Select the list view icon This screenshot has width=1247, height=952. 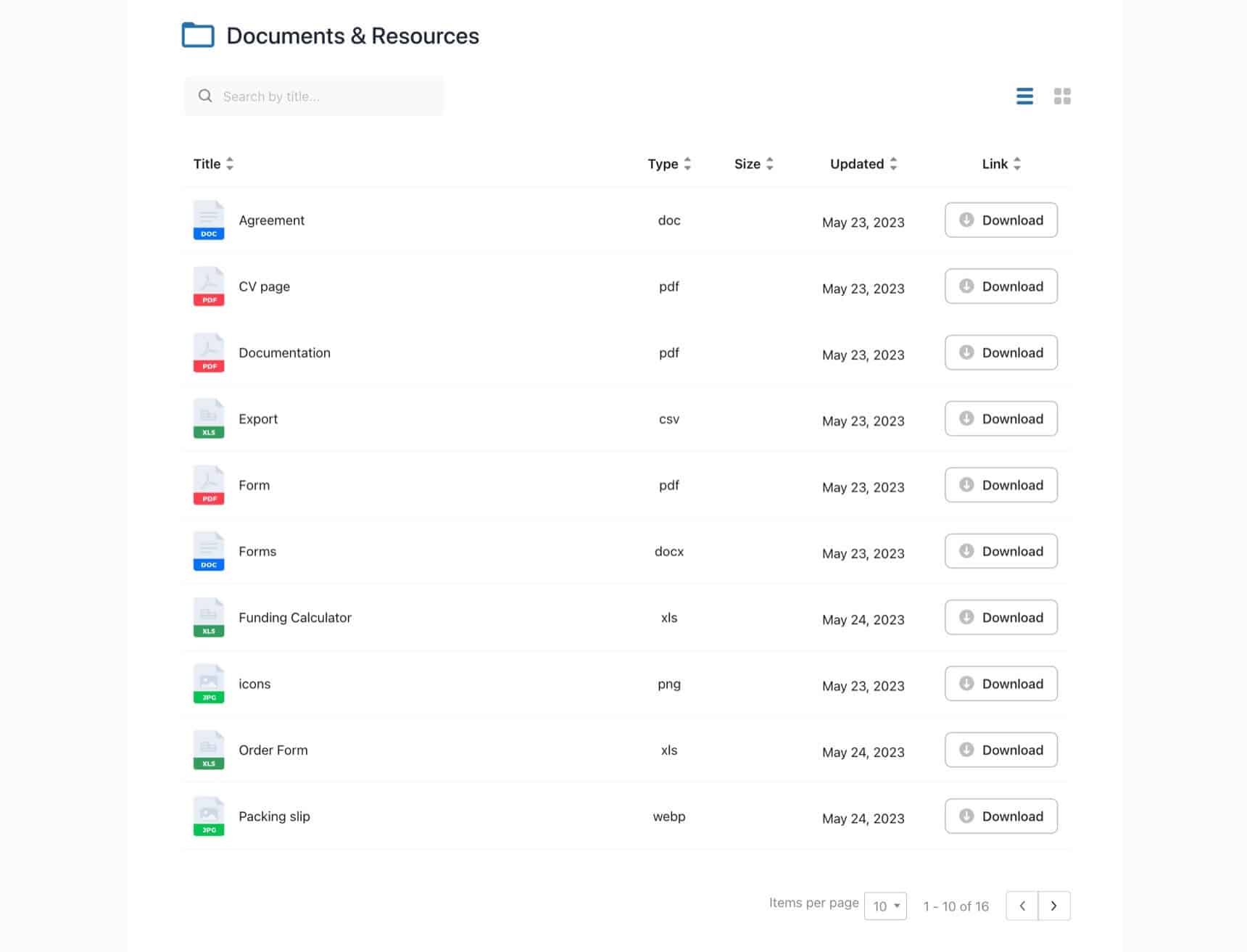coord(1024,96)
